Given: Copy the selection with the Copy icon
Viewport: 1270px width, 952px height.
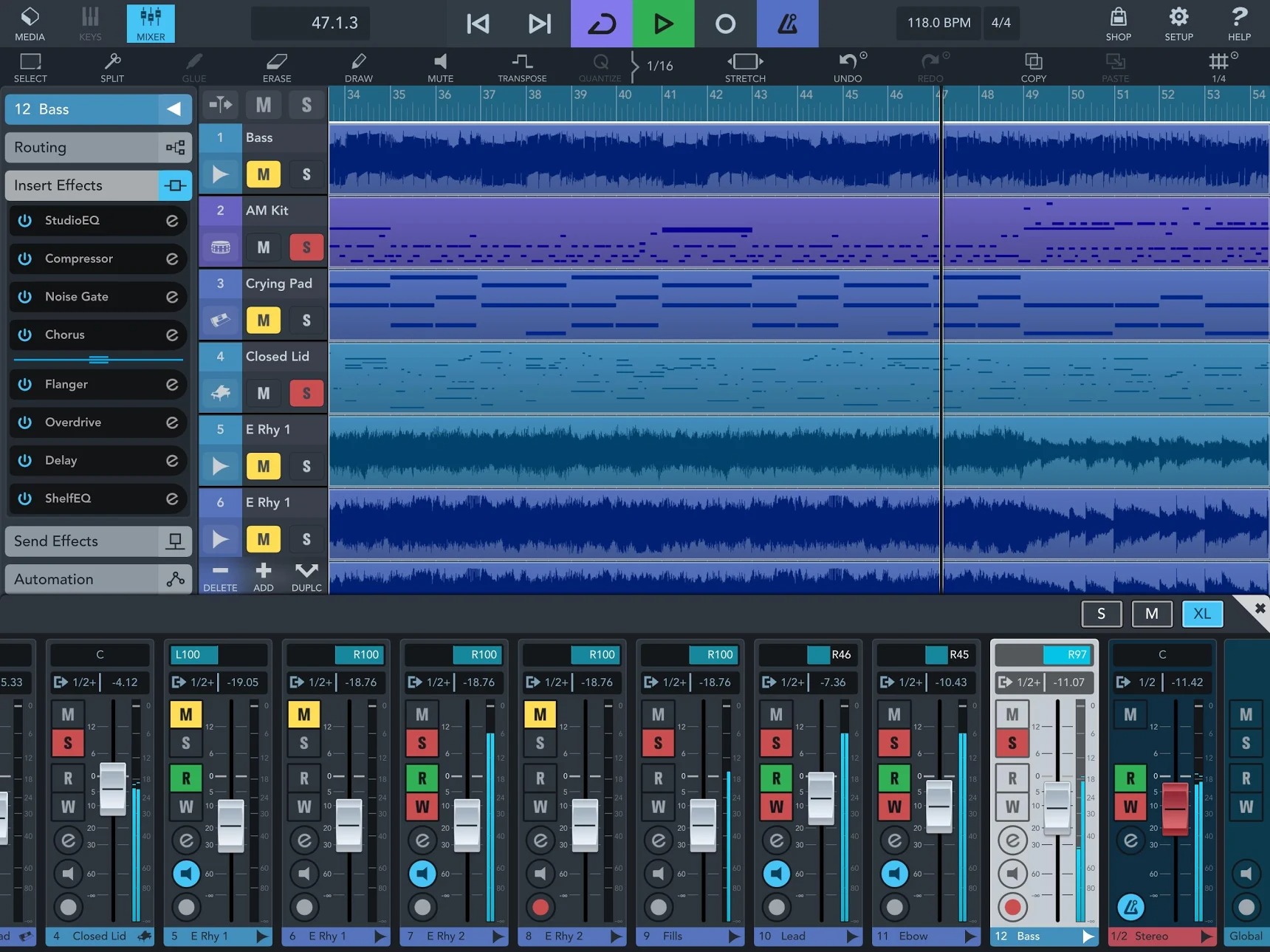Looking at the screenshot, I should pos(1034,66).
